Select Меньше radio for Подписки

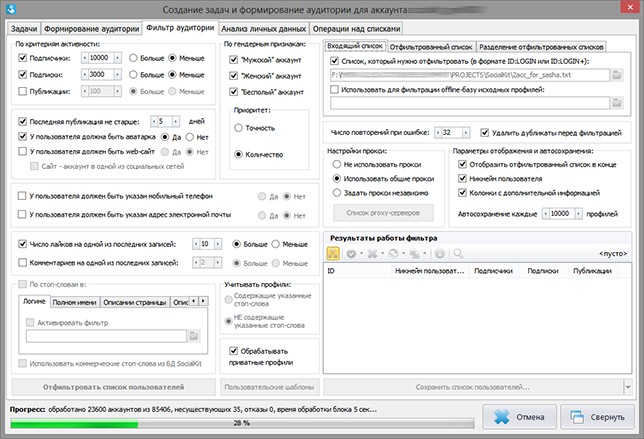click(172, 75)
